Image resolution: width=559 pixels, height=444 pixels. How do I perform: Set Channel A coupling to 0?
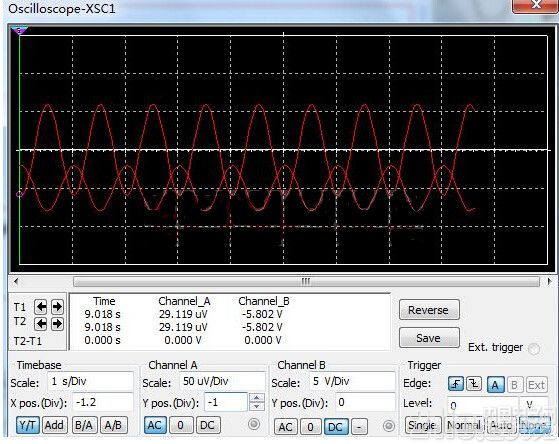click(x=181, y=425)
